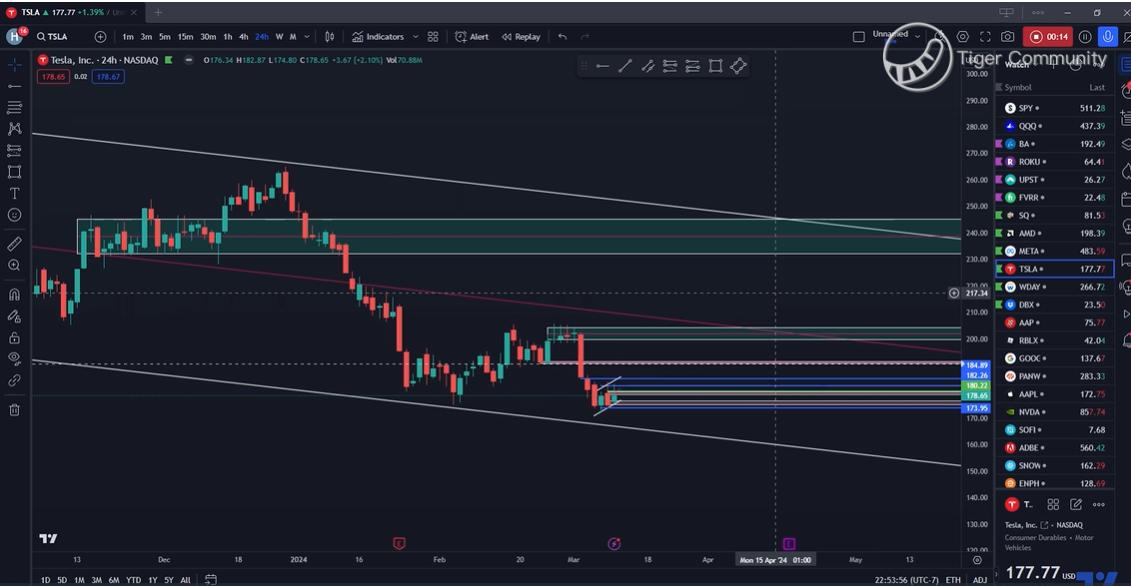Undo the last chart action
1131x586 pixels.
[x=563, y=37]
